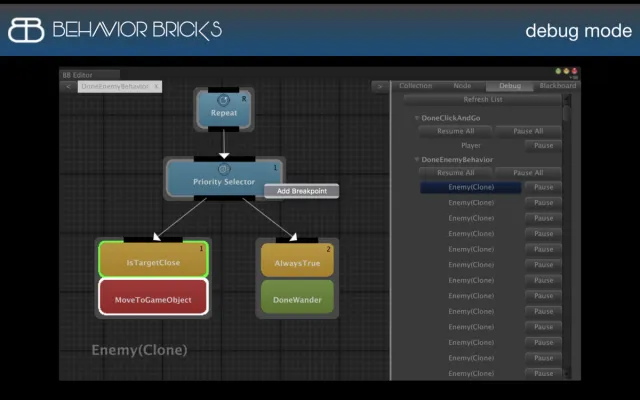This screenshot has height=400, width=640.
Task: Select the AlwaysTrue condition node
Action: [x=297, y=260]
